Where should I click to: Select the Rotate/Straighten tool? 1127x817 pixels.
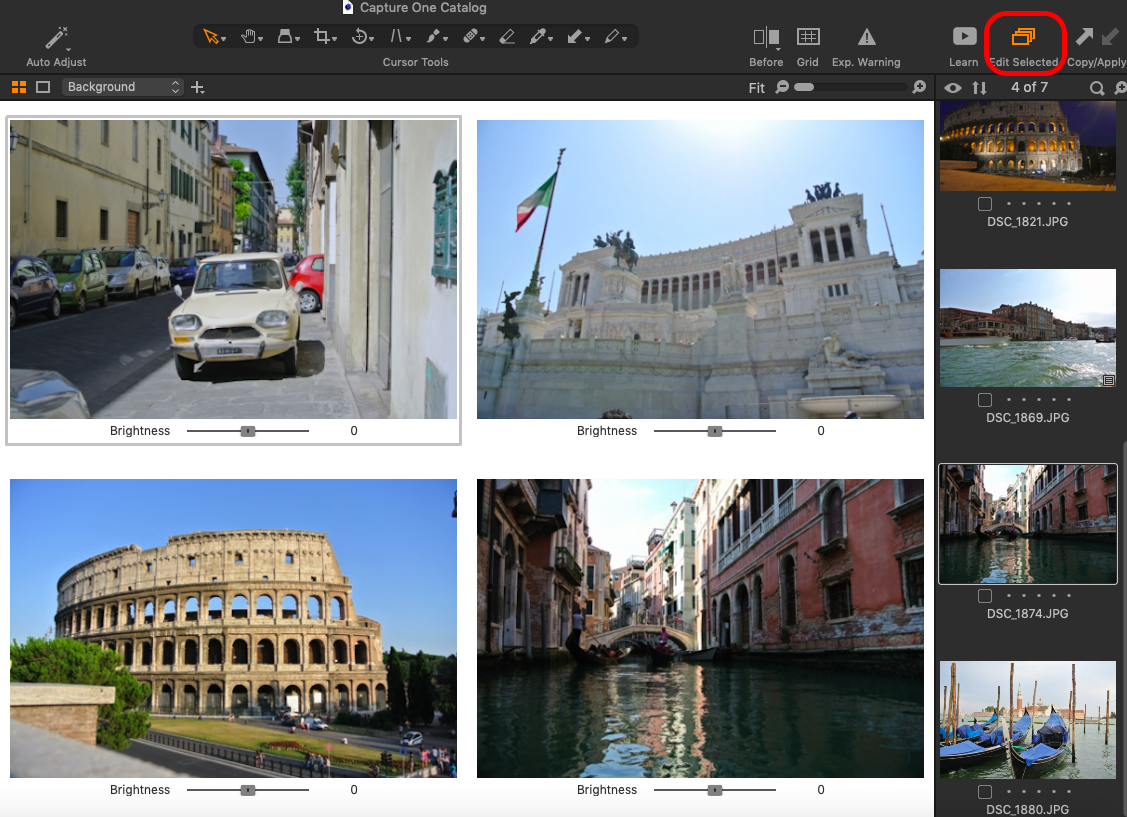tap(359, 36)
